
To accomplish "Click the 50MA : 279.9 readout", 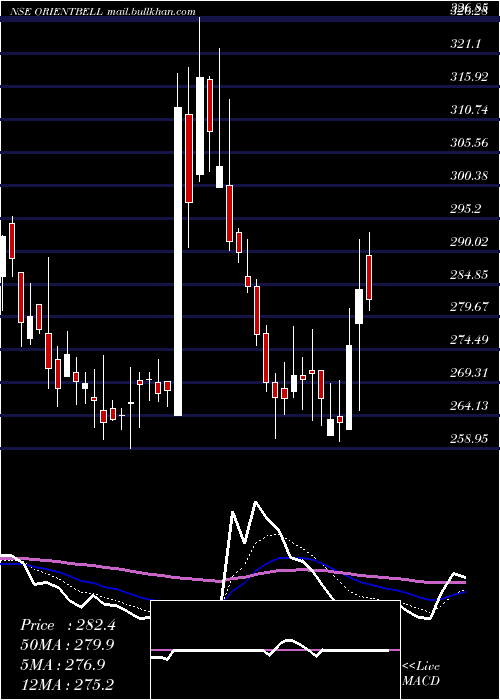I will coord(67,645).
